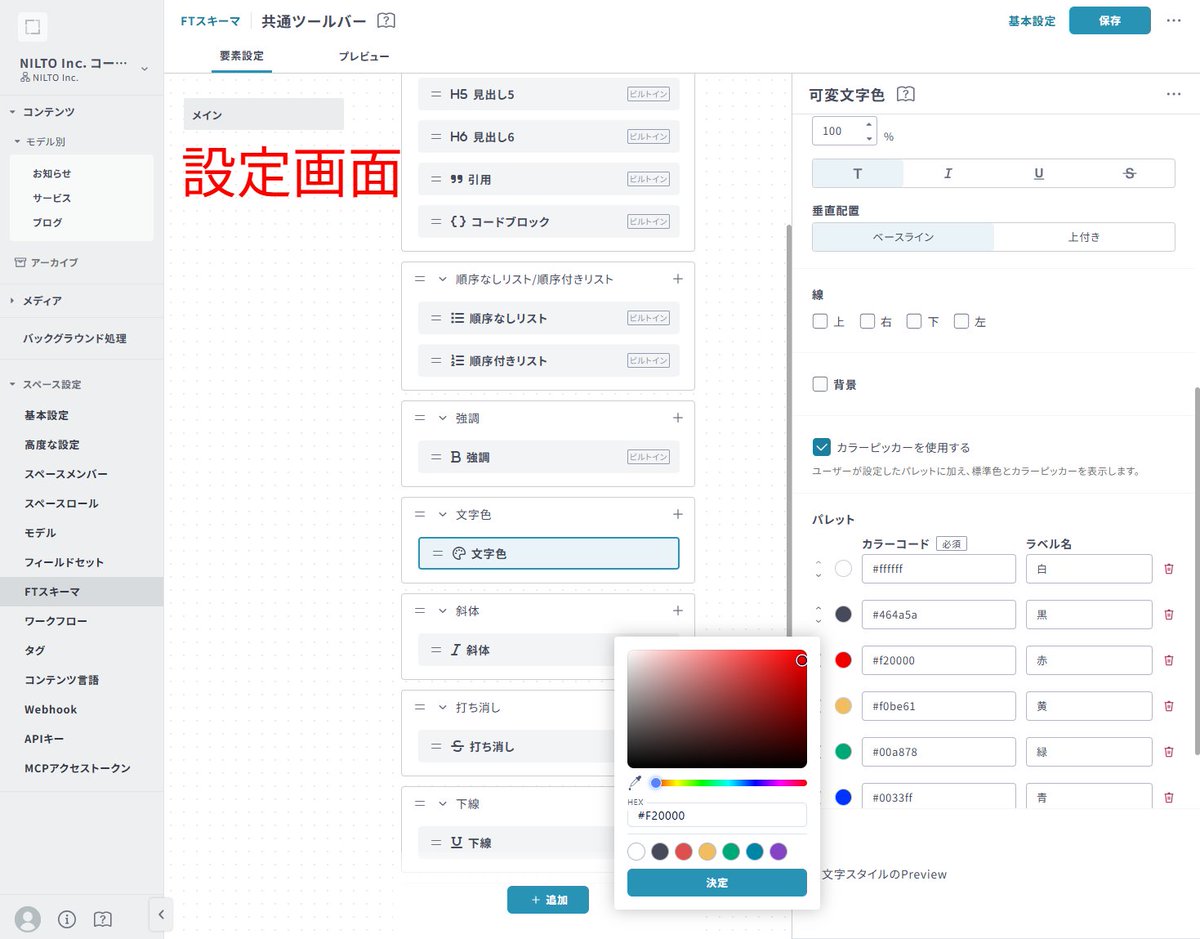
Task: Click the 追加 button
Action: coord(548,900)
